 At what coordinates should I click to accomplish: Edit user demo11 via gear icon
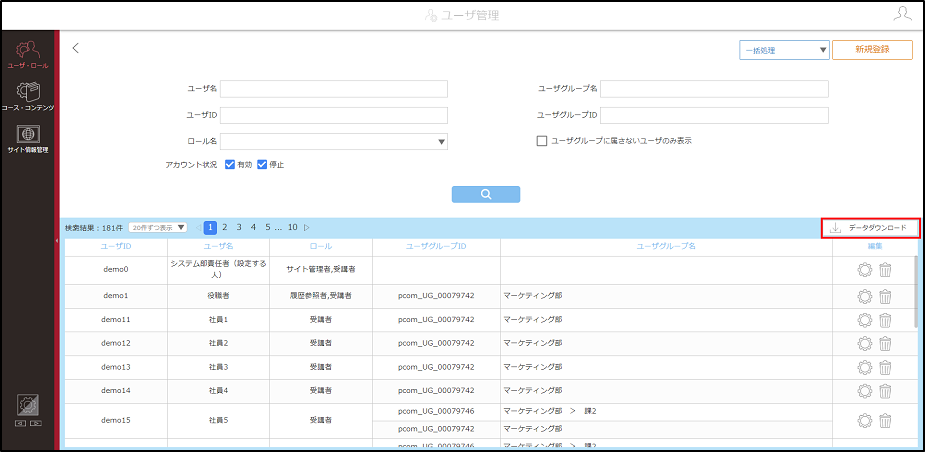[864, 320]
